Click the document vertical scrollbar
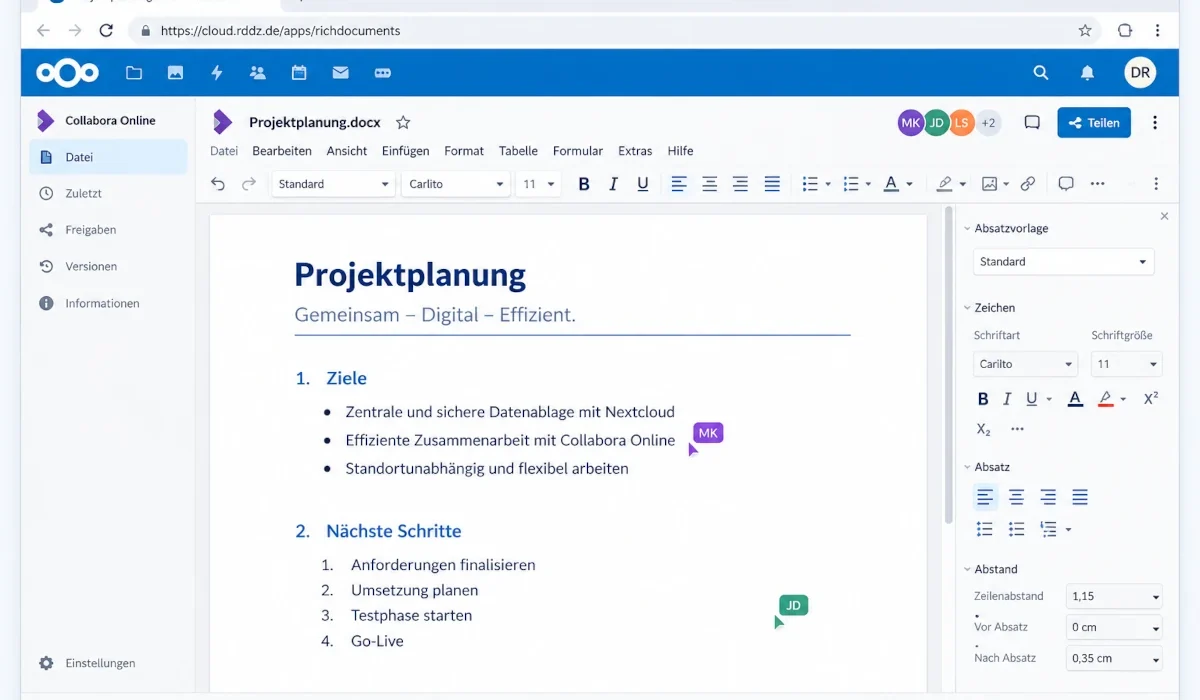 [948, 365]
